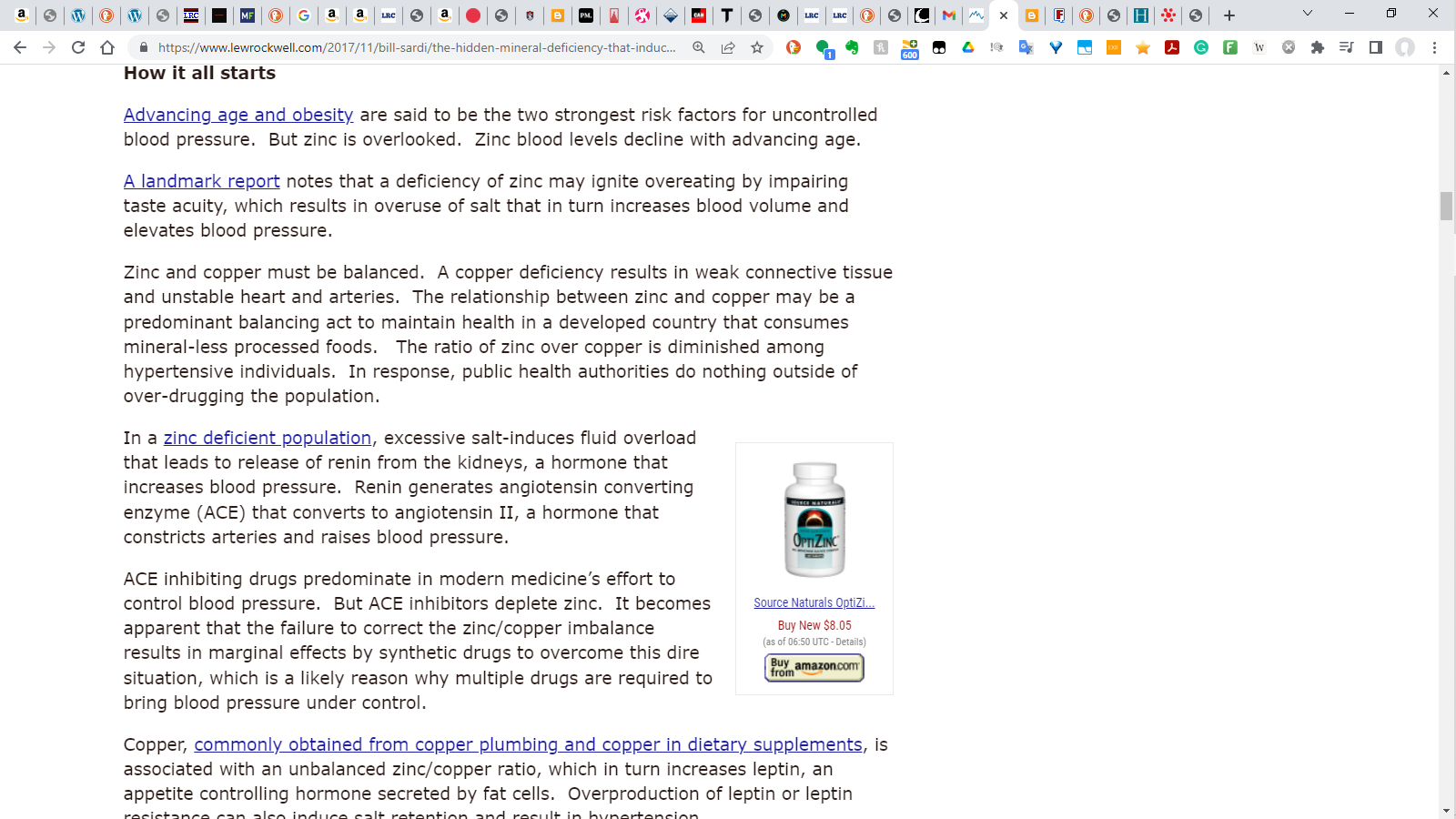Screen dimensions: 1456x819
Task: Click the scrollbar up arrow
Action: click(x=1447, y=73)
